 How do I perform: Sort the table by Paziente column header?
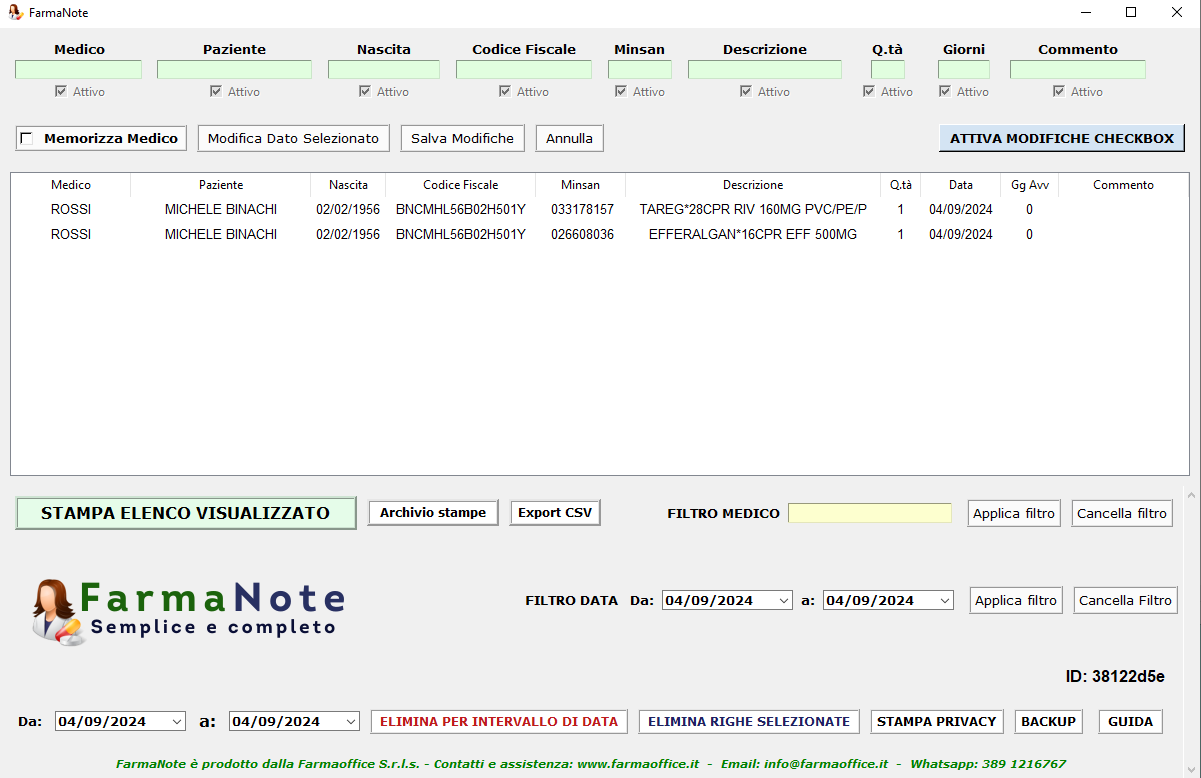click(220, 185)
